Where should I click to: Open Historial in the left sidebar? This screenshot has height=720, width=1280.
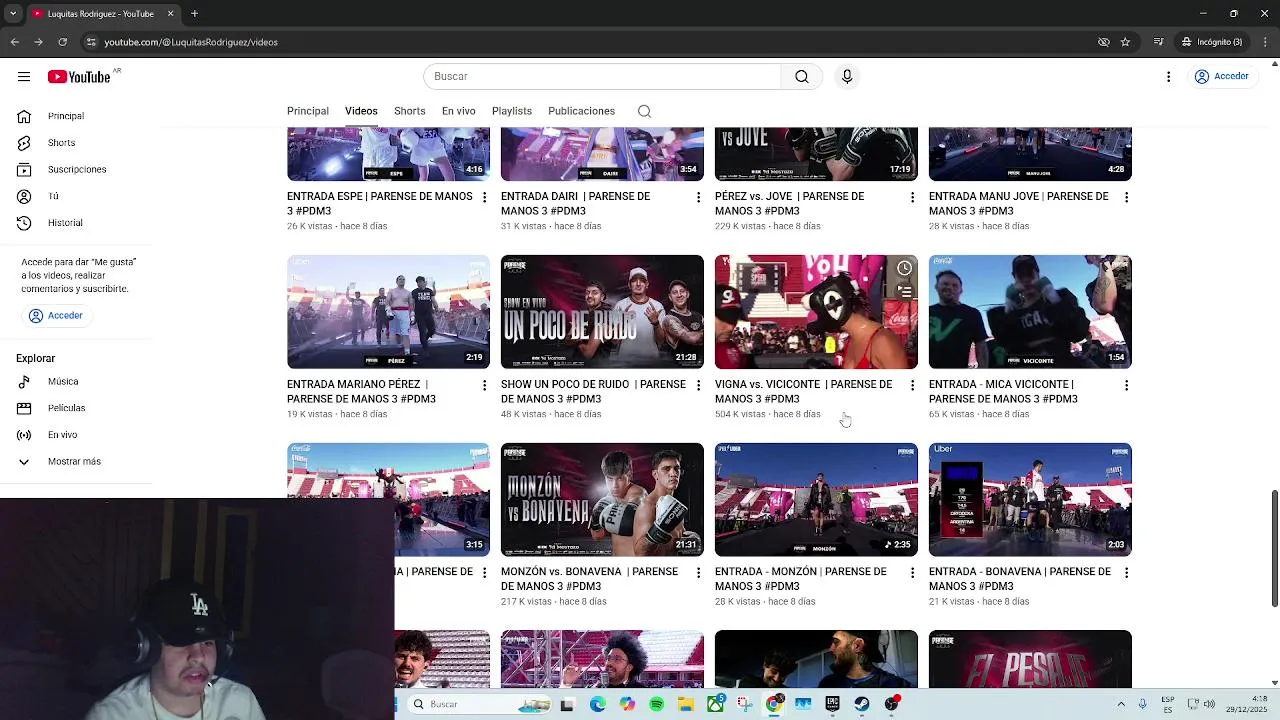point(65,223)
